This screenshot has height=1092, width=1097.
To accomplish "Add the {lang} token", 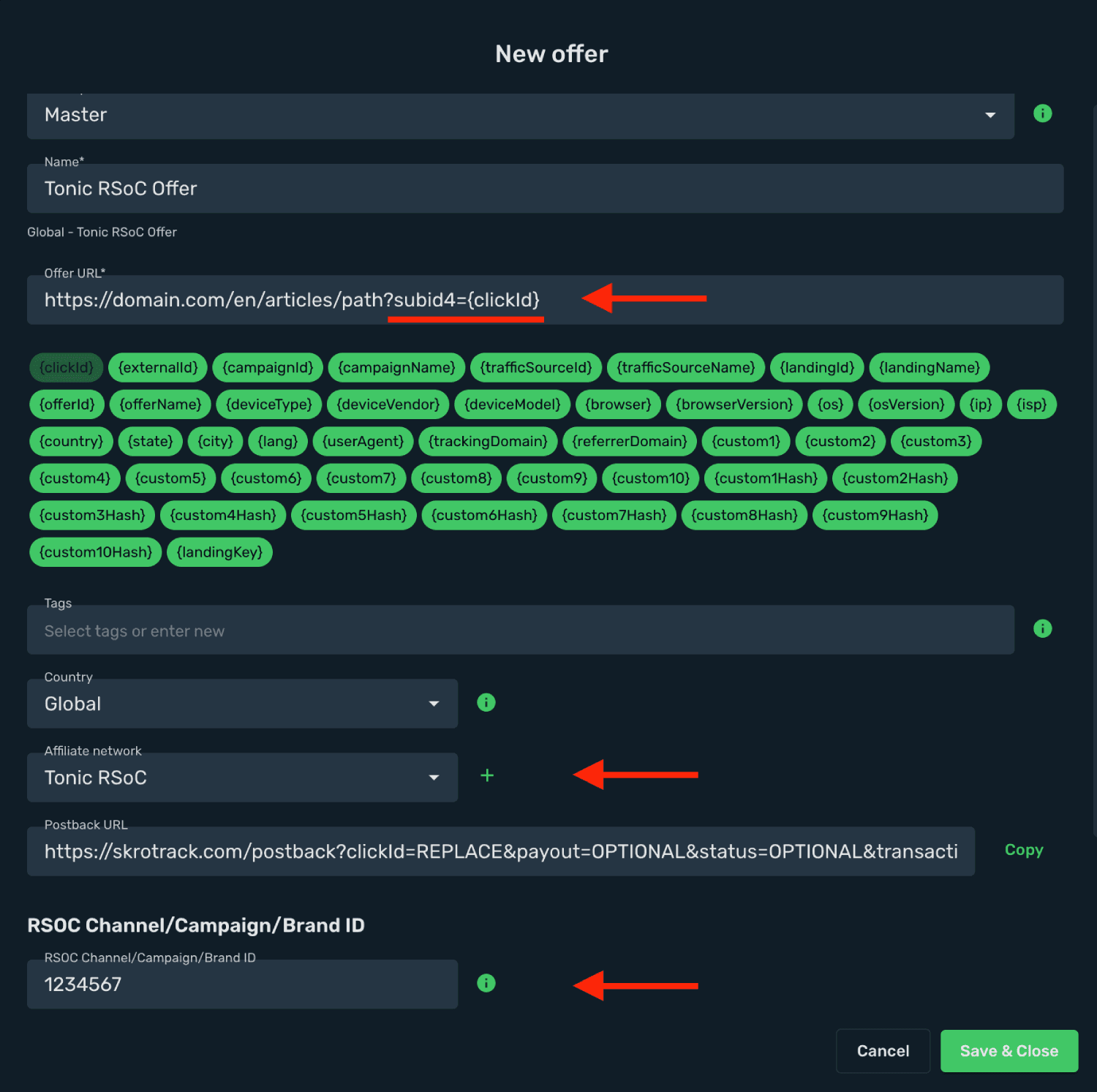I will pyautogui.click(x=278, y=441).
